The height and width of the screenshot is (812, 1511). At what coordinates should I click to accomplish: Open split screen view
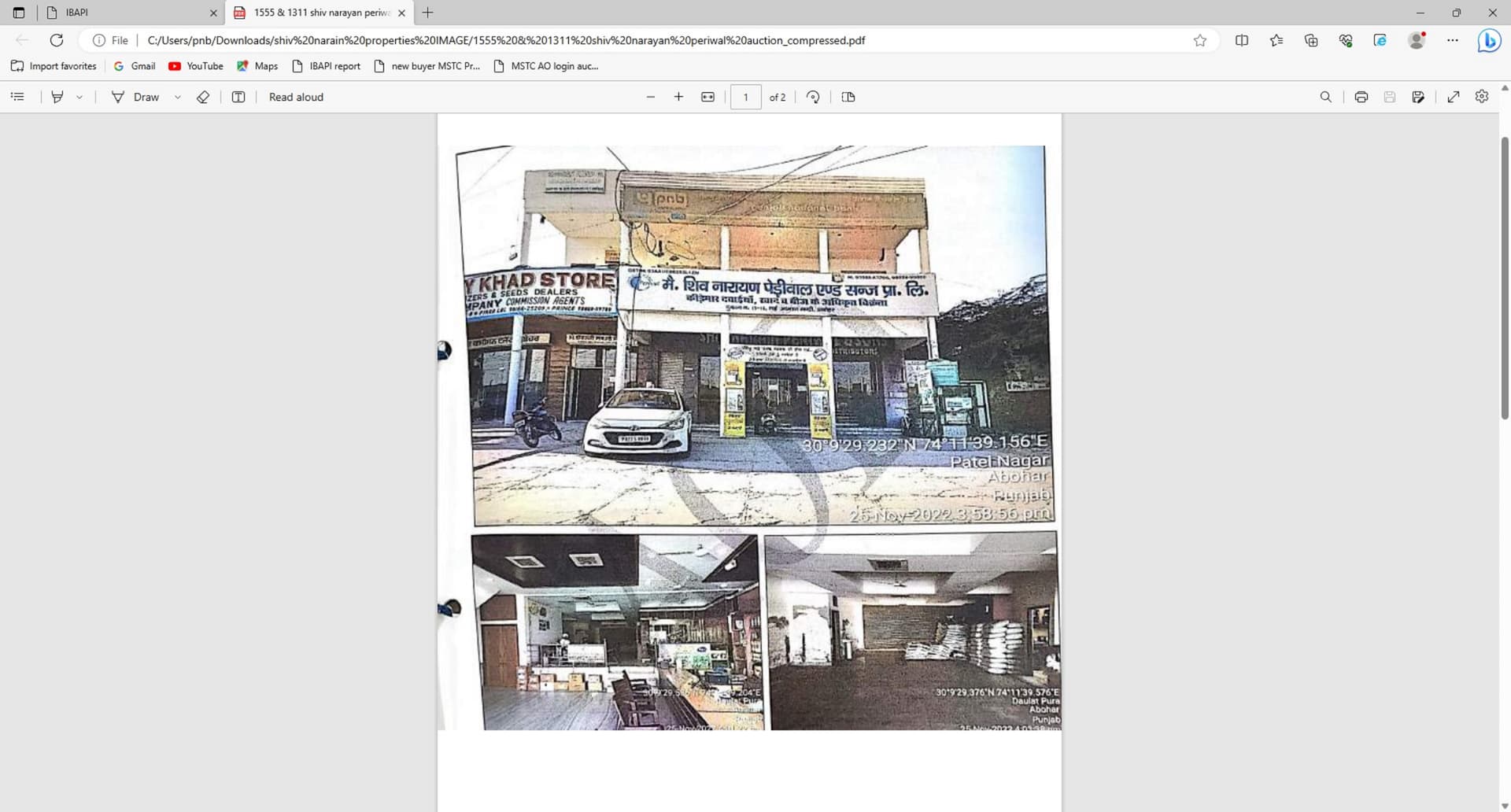(1242, 40)
